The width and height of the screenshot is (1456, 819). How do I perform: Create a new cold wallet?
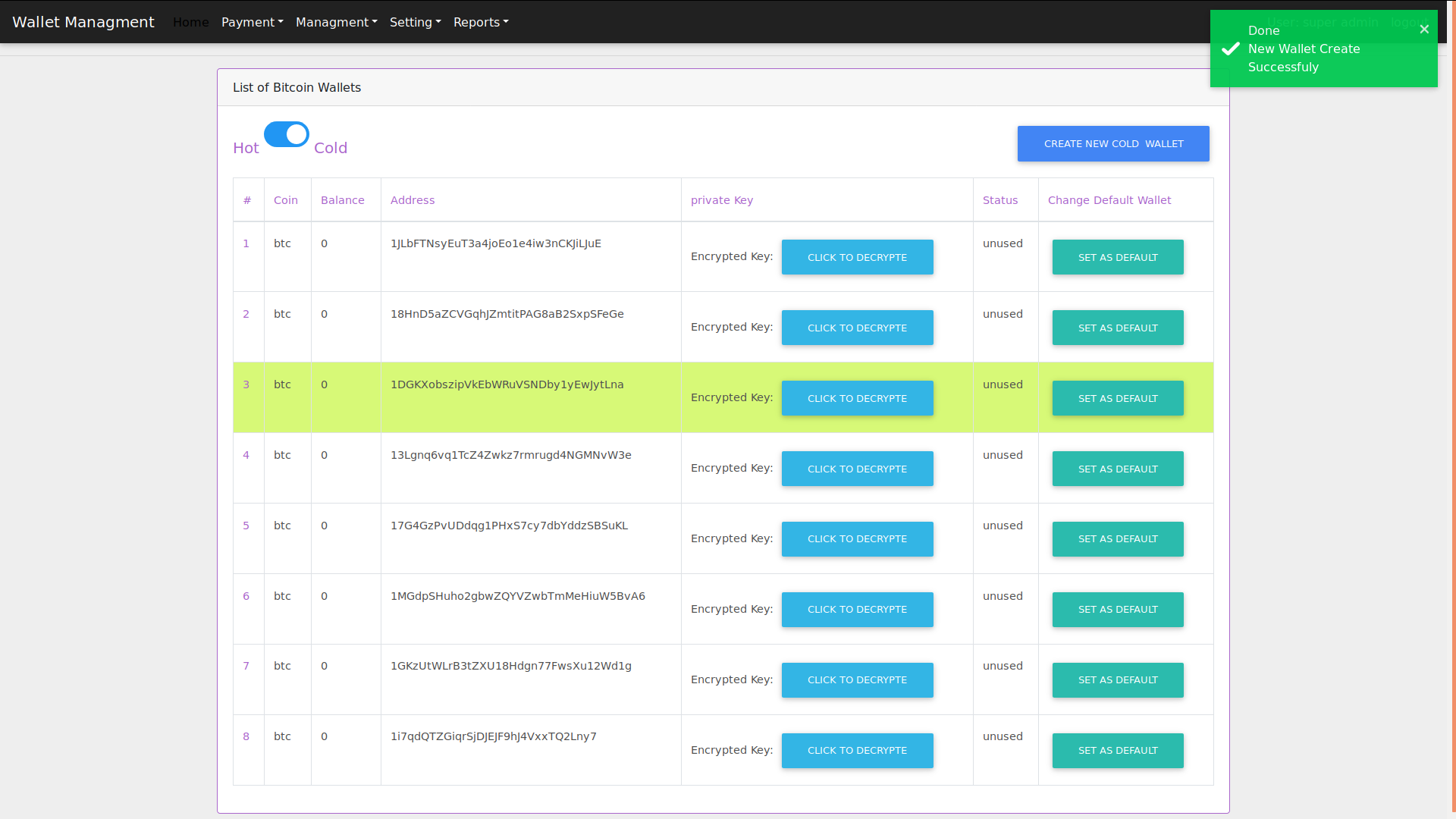[x=1113, y=143]
